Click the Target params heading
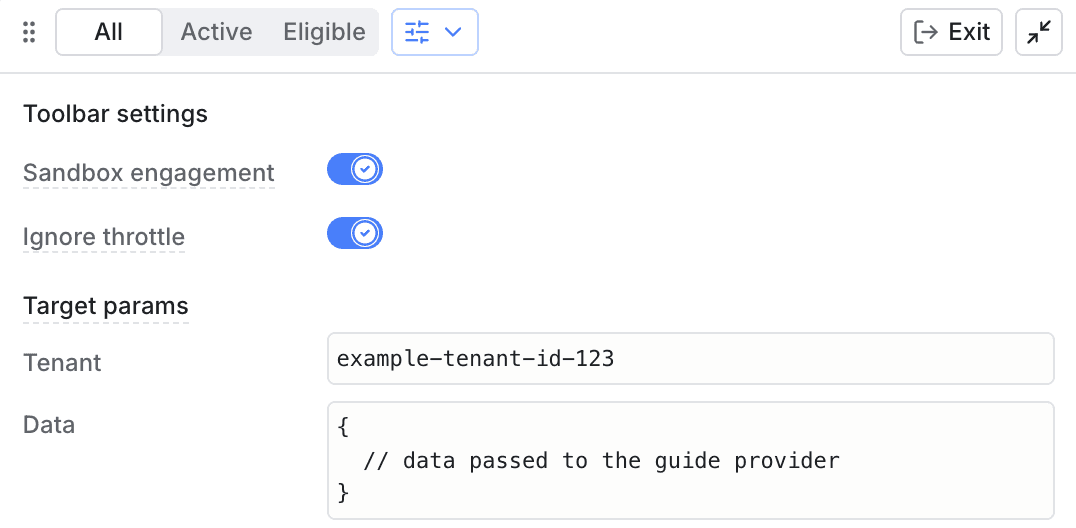1076x528 pixels. [105, 306]
